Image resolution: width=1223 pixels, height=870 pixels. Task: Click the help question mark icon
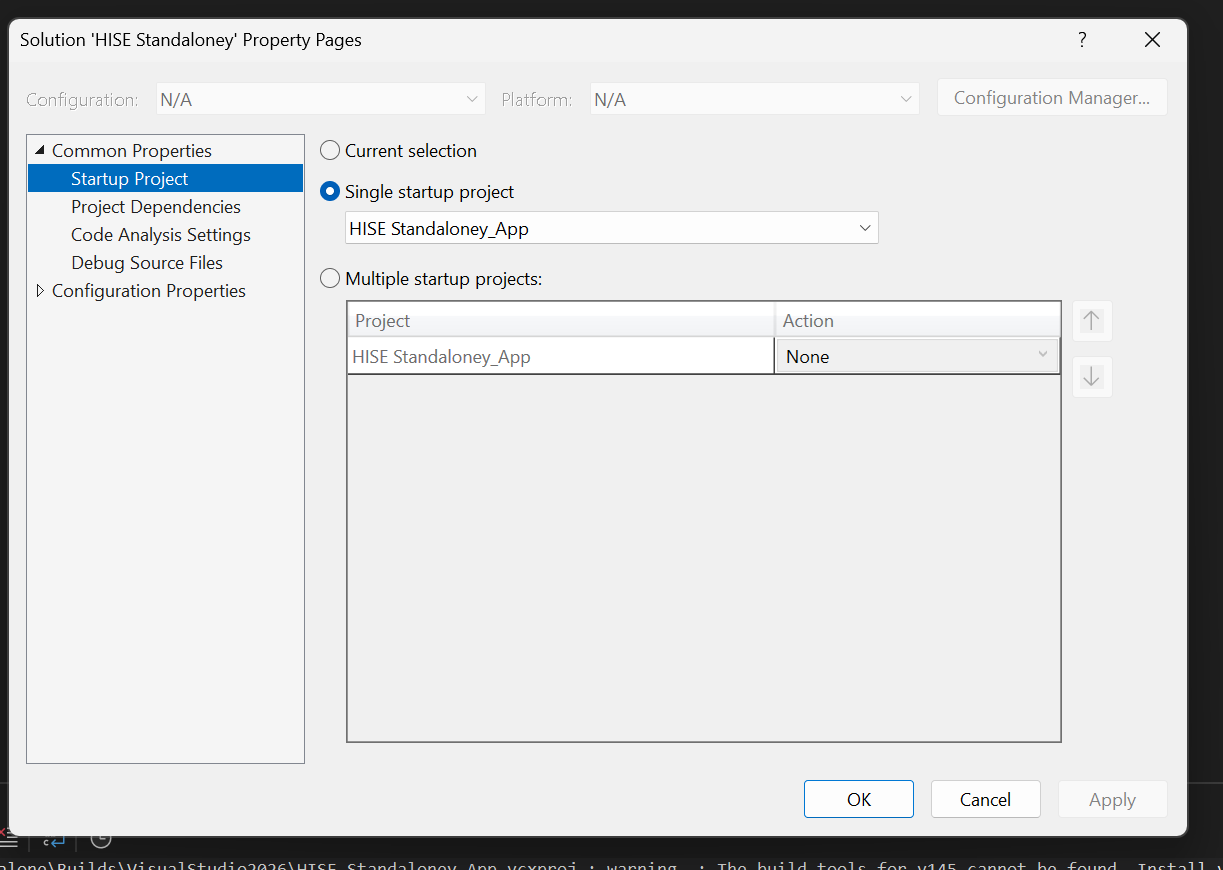(x=1082, y=40)
